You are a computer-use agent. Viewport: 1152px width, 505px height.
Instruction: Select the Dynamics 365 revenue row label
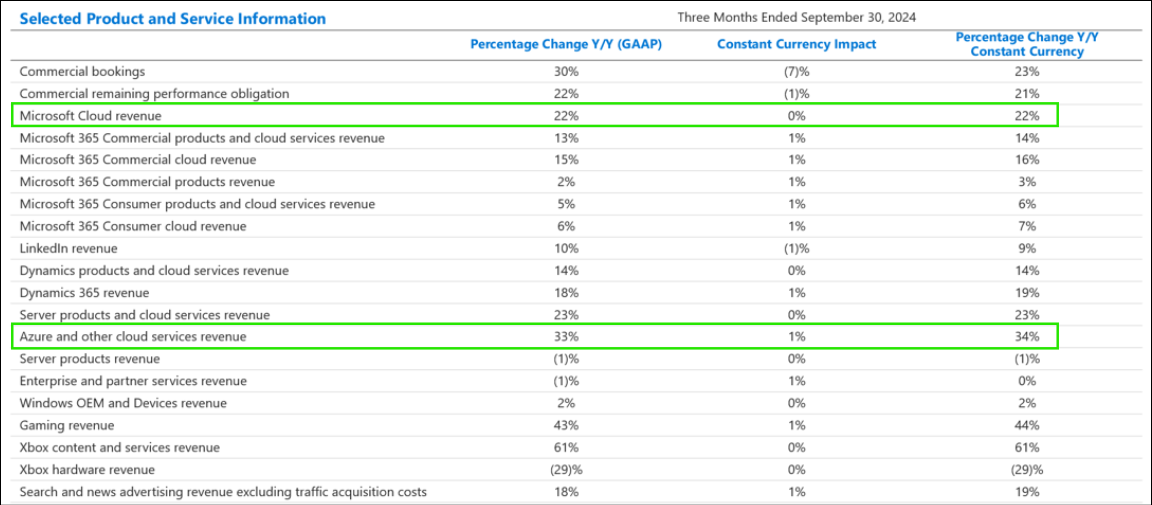point(84,293)
